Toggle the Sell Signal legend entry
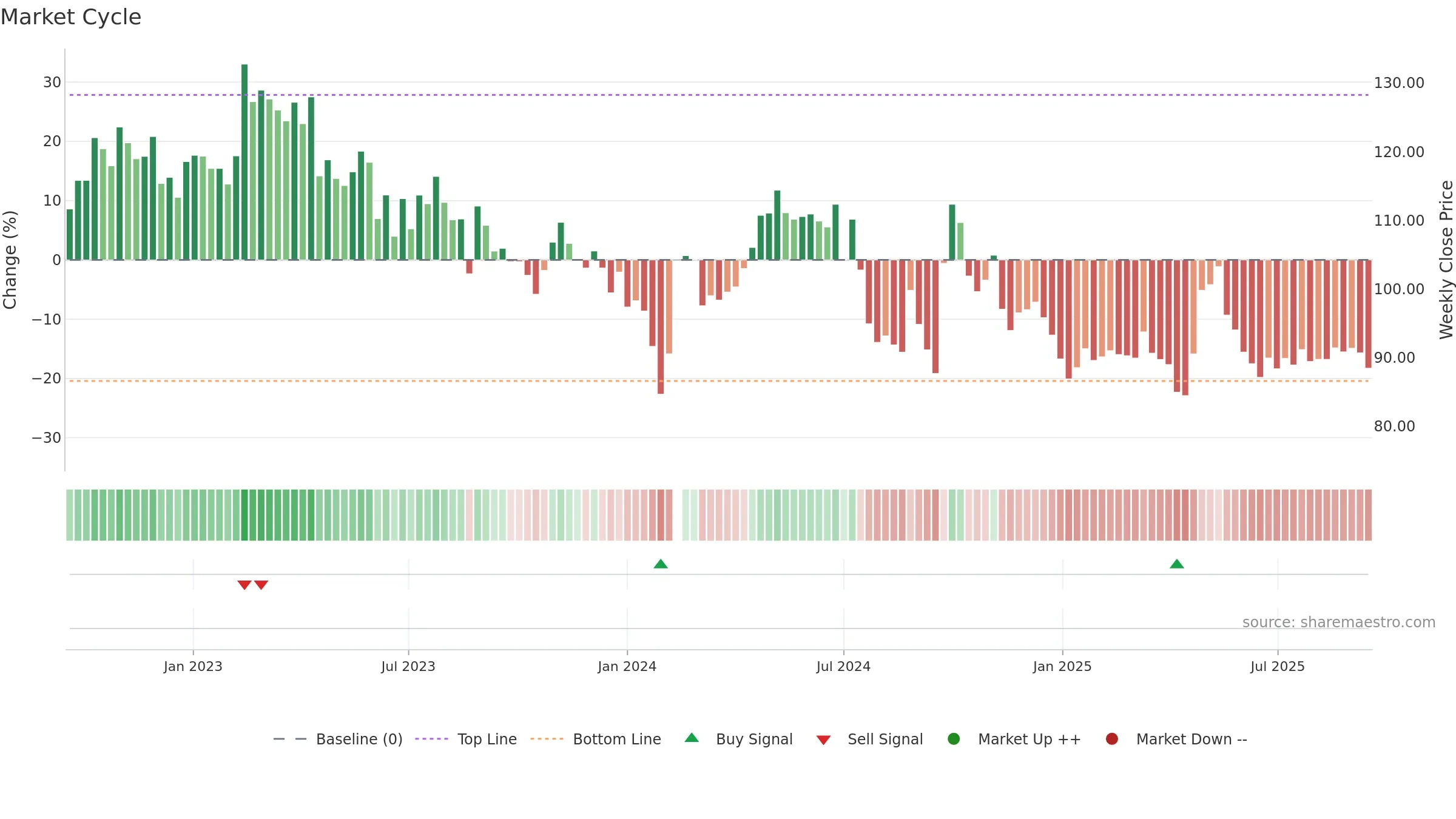 (869, 739)
